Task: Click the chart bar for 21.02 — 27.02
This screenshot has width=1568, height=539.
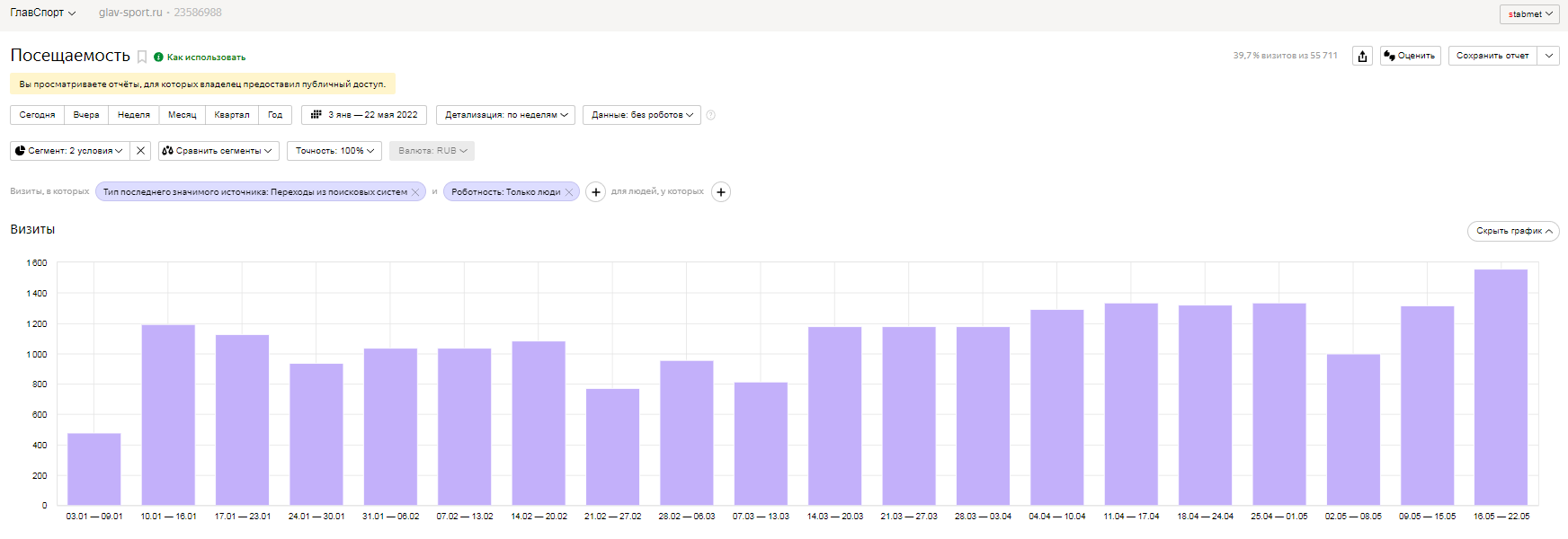Action: click(612, 447)
